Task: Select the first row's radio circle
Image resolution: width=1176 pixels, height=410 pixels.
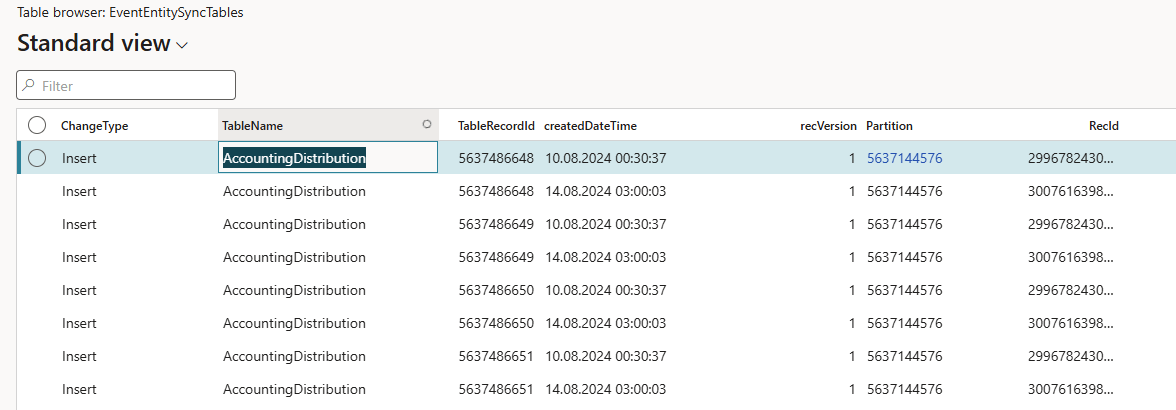Action: 37,158
